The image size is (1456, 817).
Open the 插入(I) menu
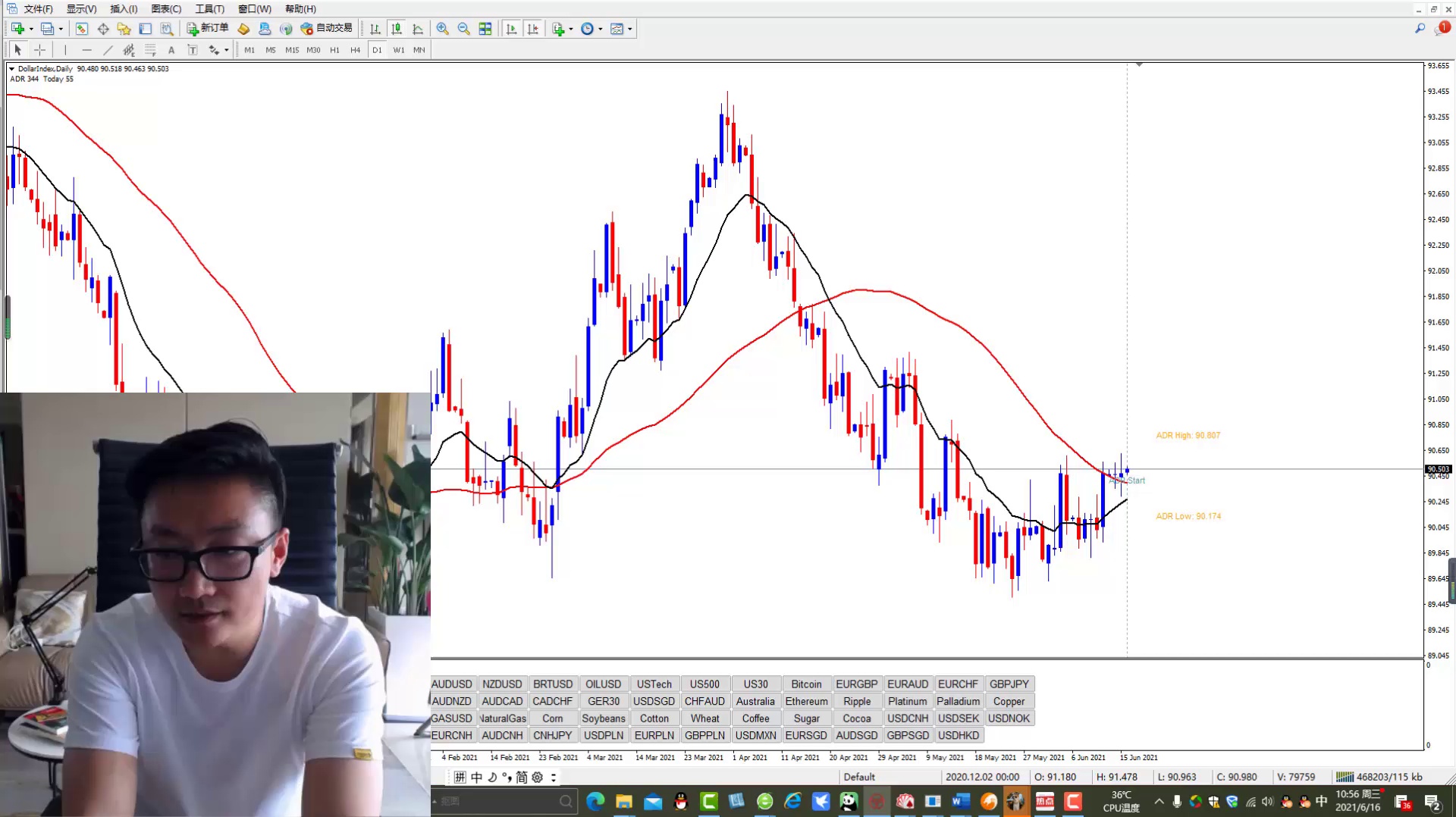124,9
